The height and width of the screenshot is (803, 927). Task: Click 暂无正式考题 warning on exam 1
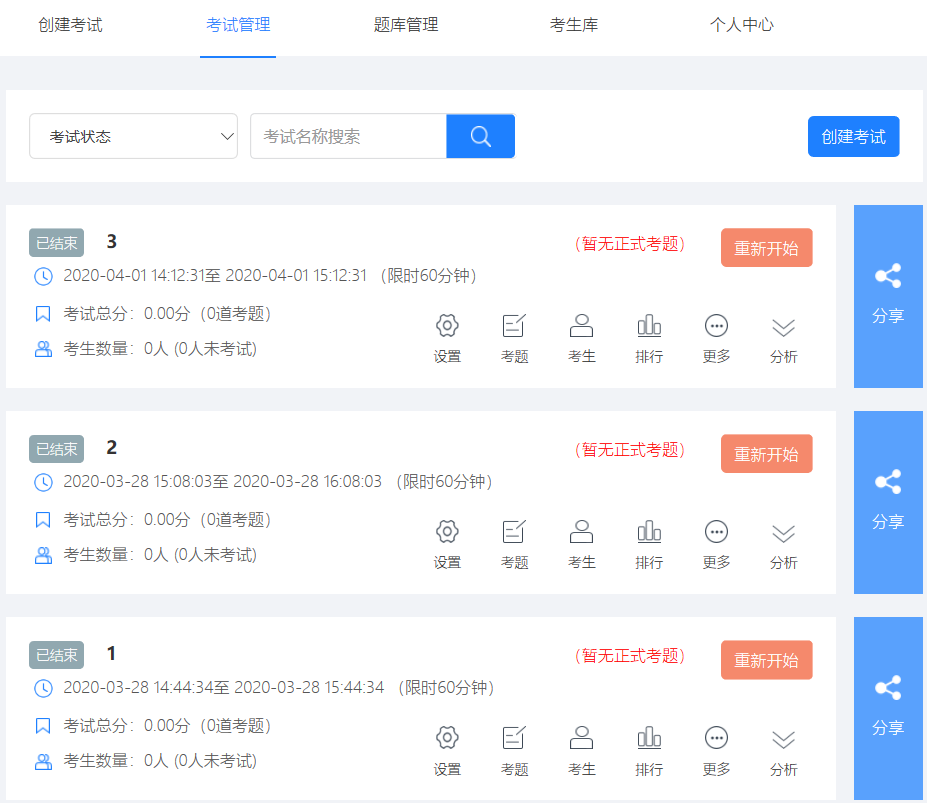(630, 656)
